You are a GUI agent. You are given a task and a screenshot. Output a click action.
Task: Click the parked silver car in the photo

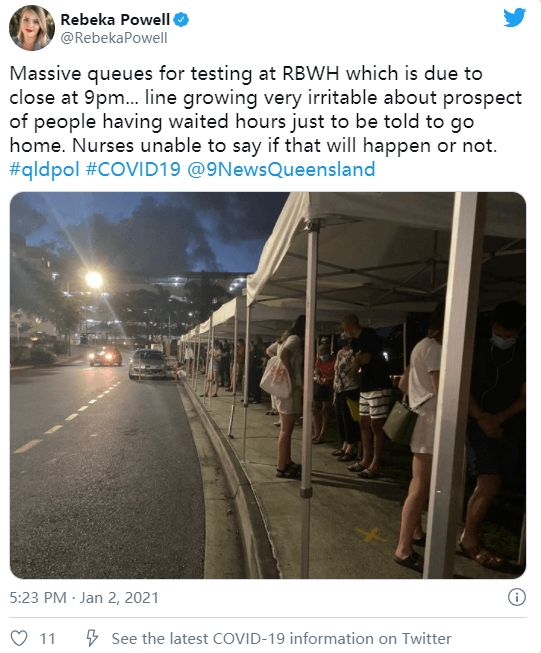click(x=152, y=364)
